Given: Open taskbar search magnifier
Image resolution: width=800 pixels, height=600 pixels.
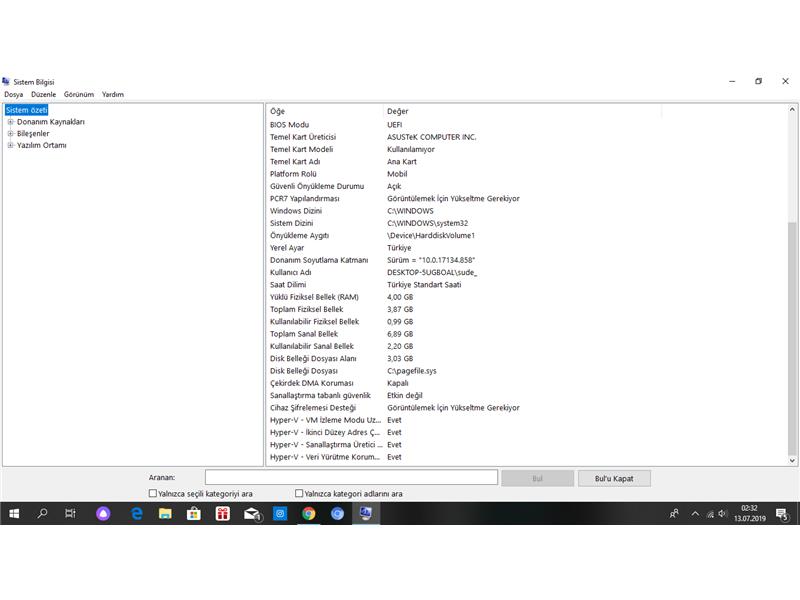Looking at the screenshot, I should 42,513.
